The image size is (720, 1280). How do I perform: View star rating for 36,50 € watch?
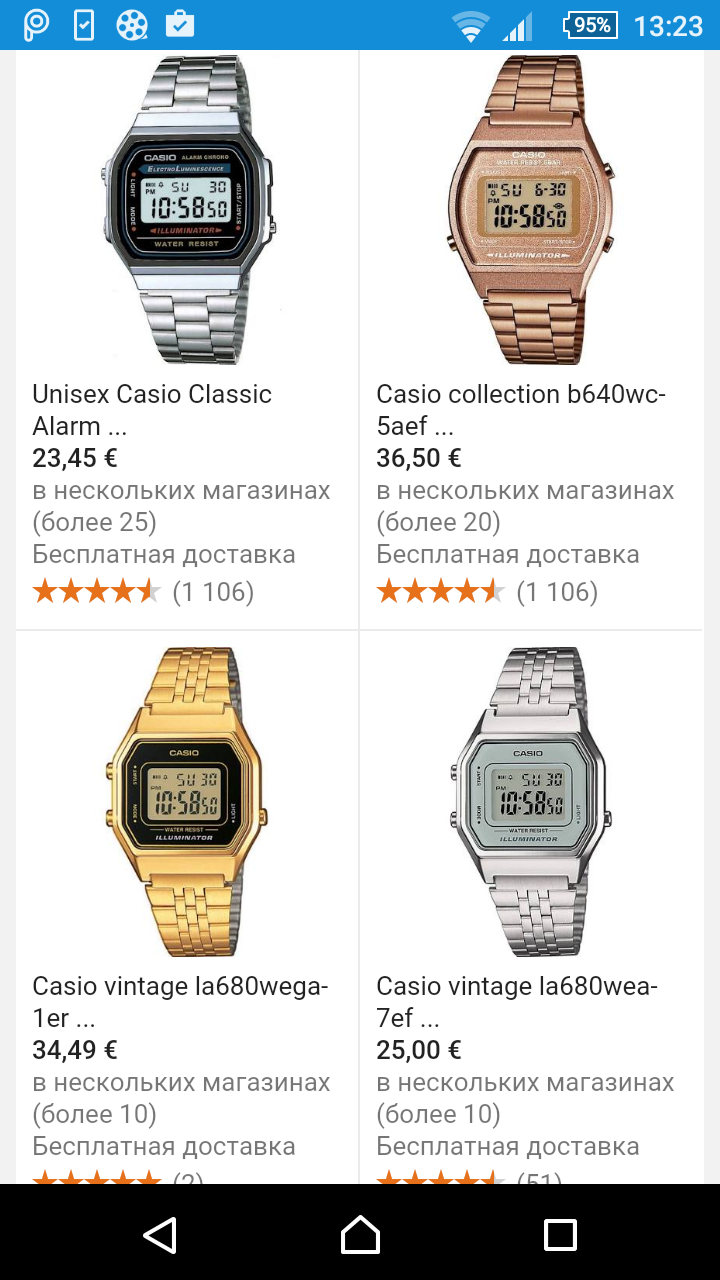441,591
